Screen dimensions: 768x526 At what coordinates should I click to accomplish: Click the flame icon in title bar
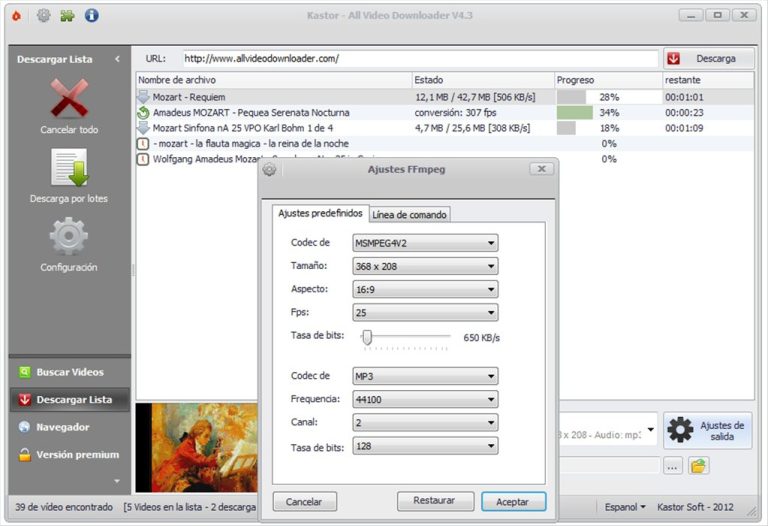(x=16, y=16)
